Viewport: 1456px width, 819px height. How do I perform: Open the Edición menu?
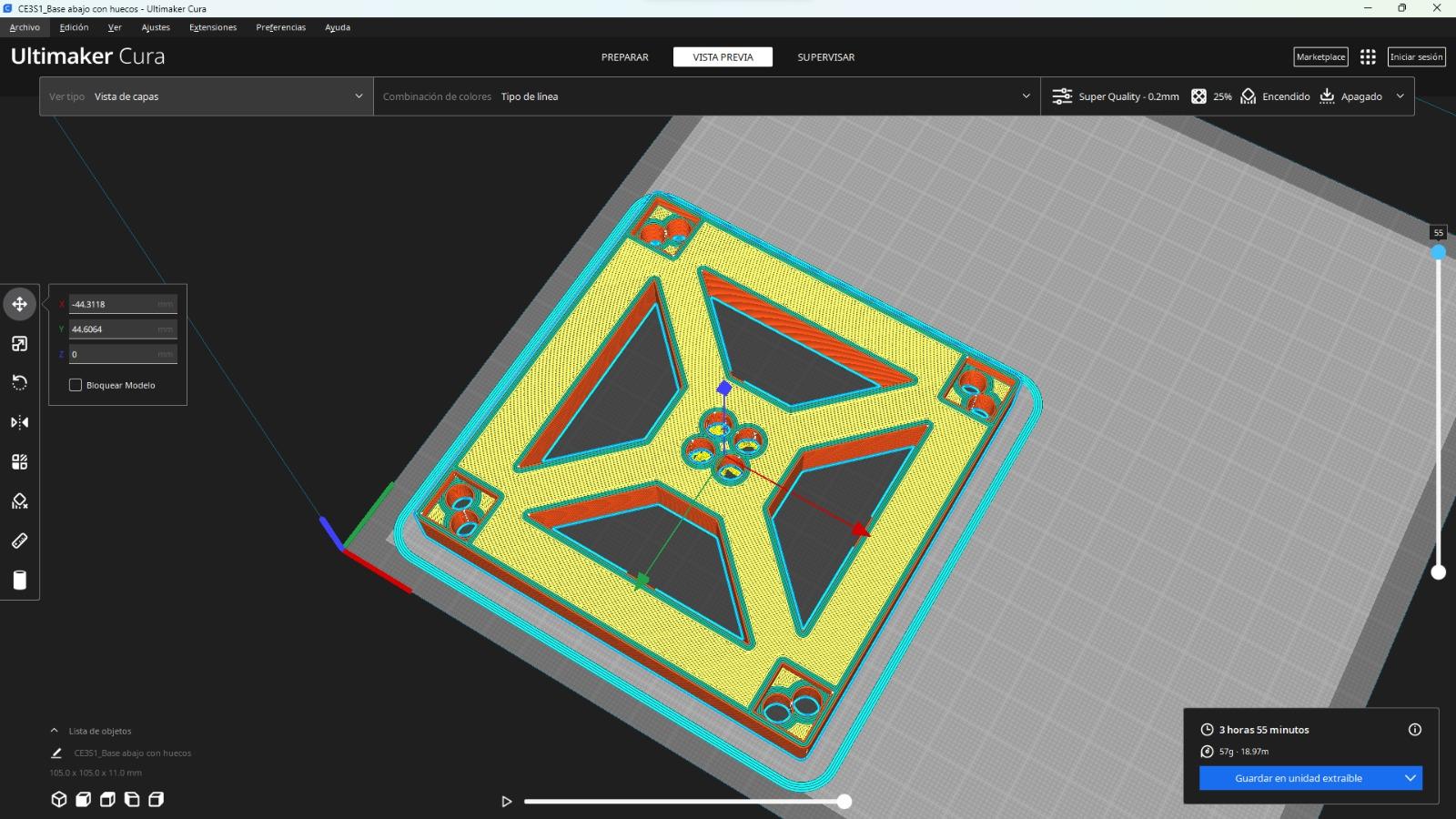(x=75, y=27)
